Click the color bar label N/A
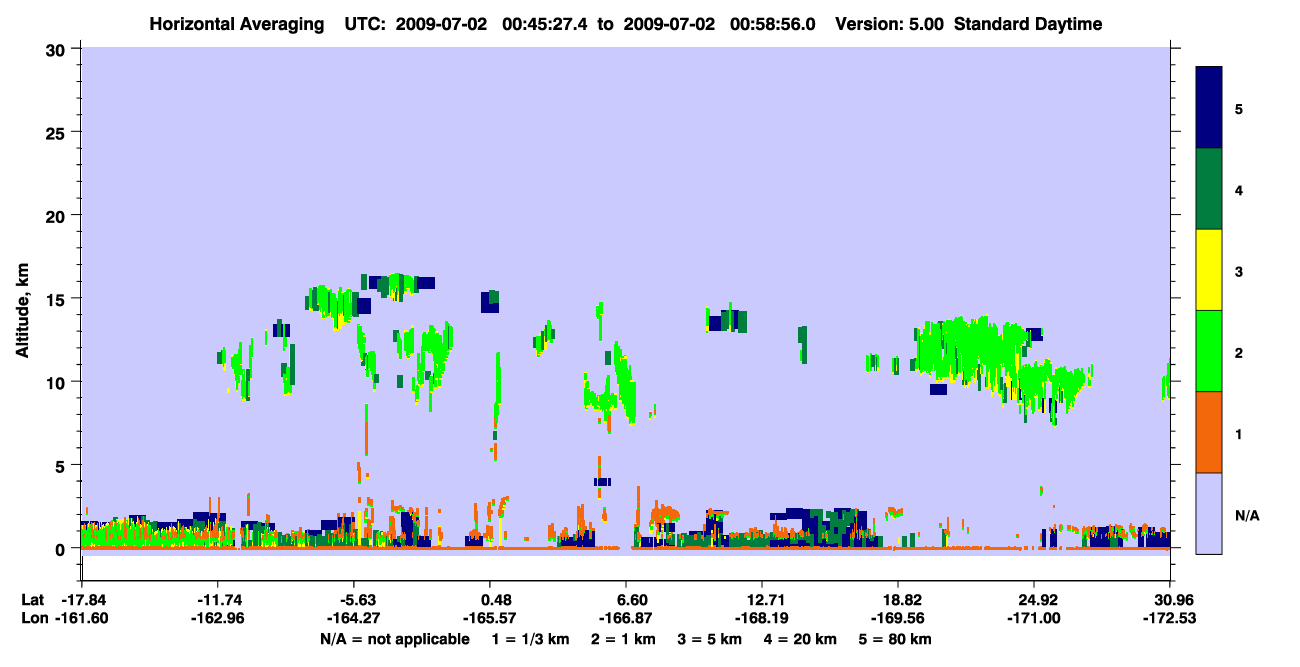The height and width of the screenshot is (667, 1300). coord(1246,516)
